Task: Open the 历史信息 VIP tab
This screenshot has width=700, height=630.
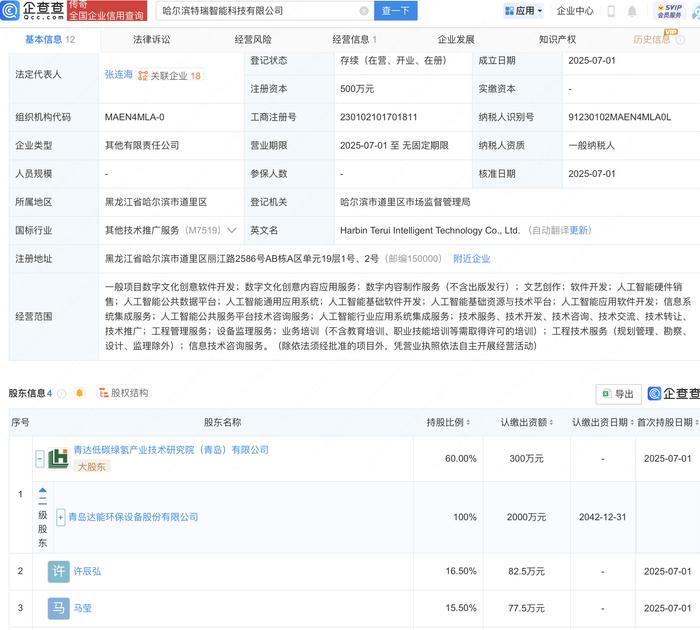Action: click(652, 39)
